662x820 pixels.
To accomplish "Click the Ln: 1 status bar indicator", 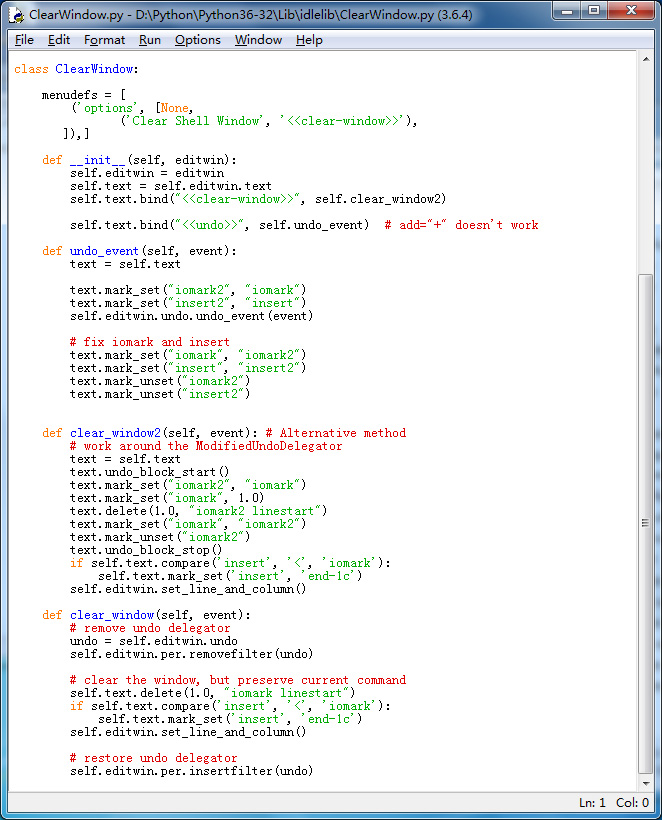I will tap(592, 803).
